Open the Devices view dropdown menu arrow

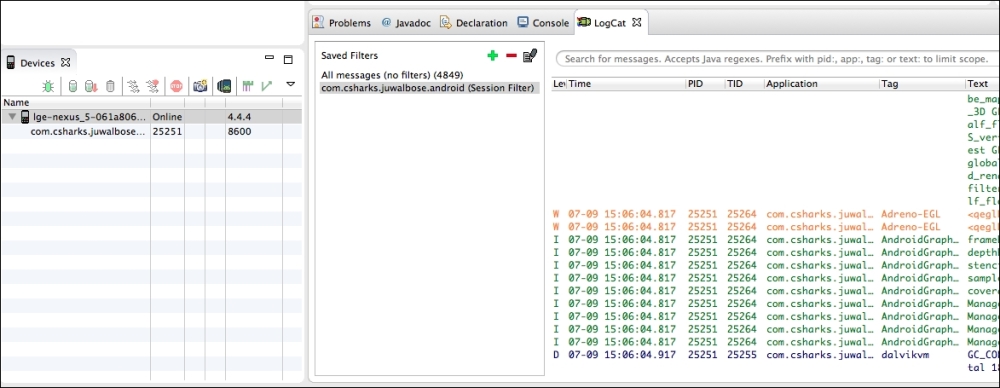pyautogui.click(x=291, y=84)
